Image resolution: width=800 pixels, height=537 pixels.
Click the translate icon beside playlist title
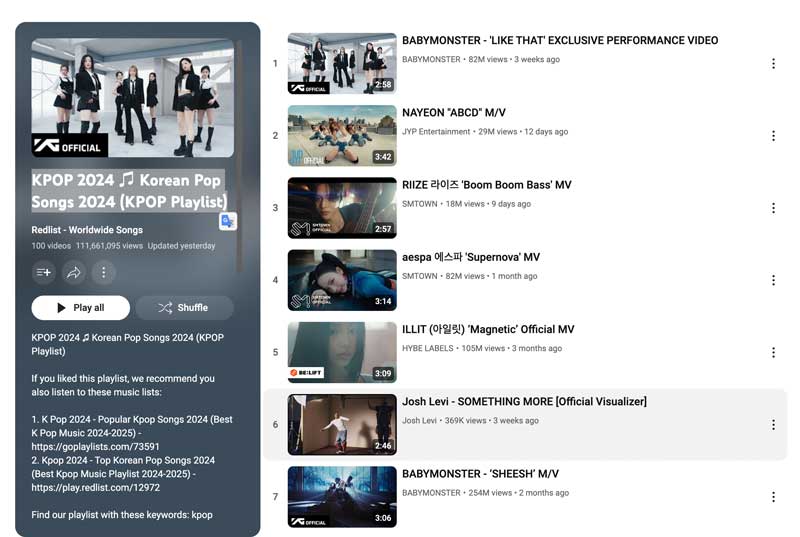[228, 221]
